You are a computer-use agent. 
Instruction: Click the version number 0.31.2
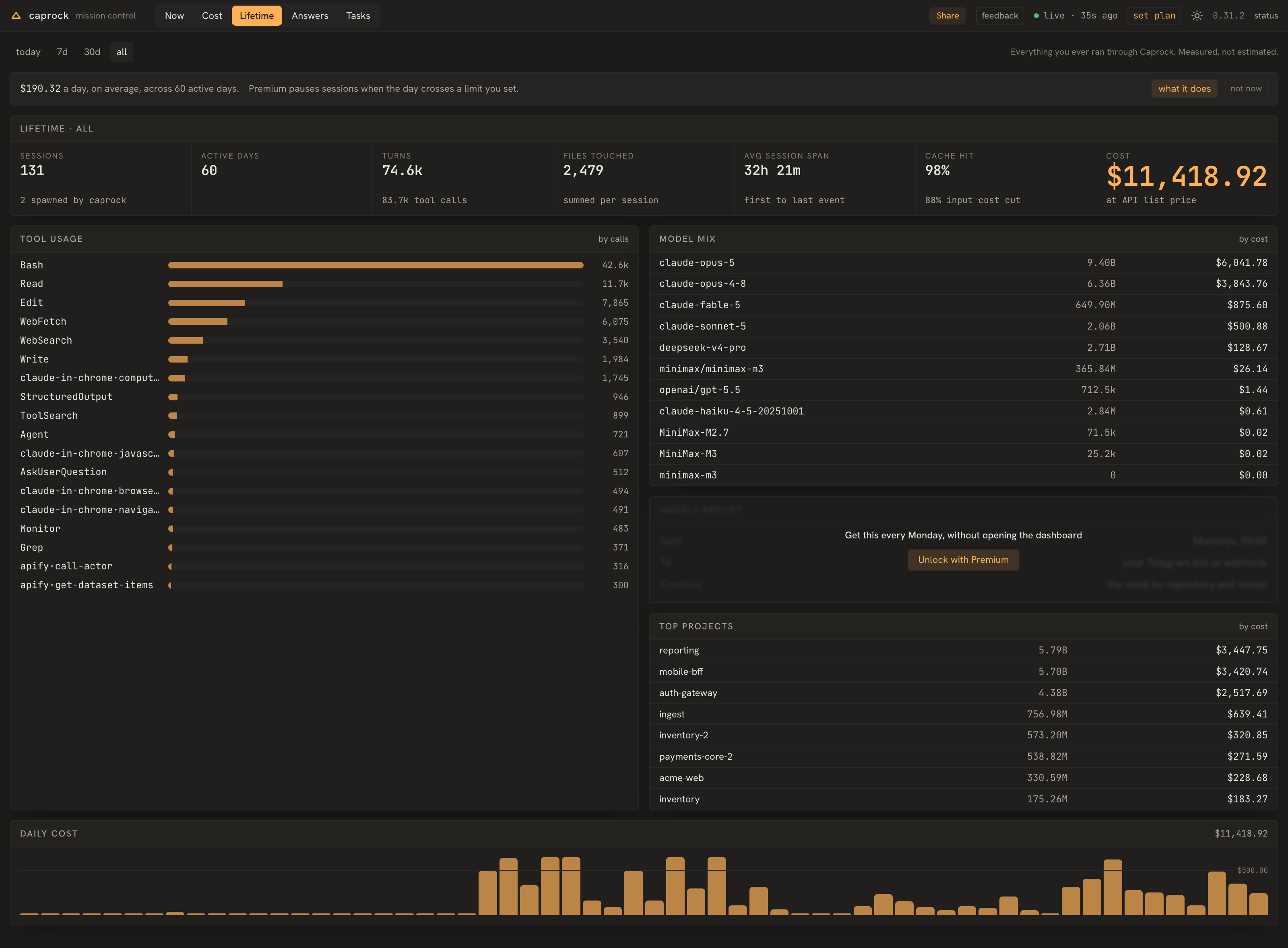click(1228, 16)
